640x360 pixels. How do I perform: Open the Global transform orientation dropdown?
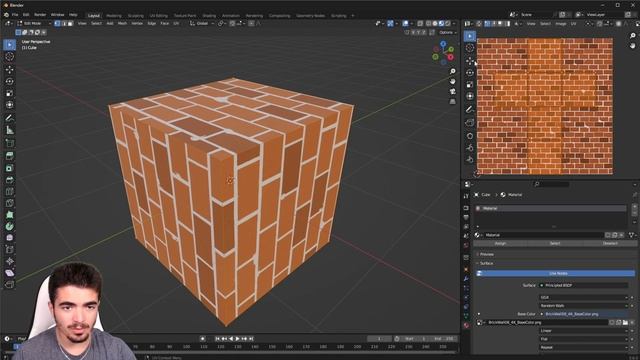[x=202, y=24]
